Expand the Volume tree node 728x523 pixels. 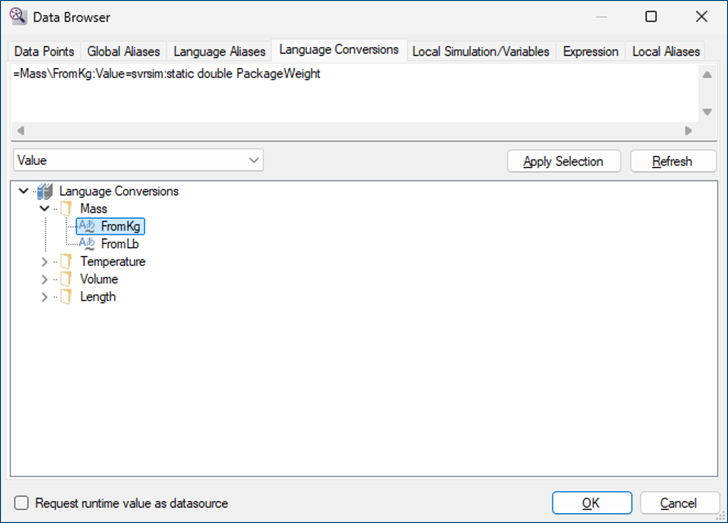click(x=43, y=279)
